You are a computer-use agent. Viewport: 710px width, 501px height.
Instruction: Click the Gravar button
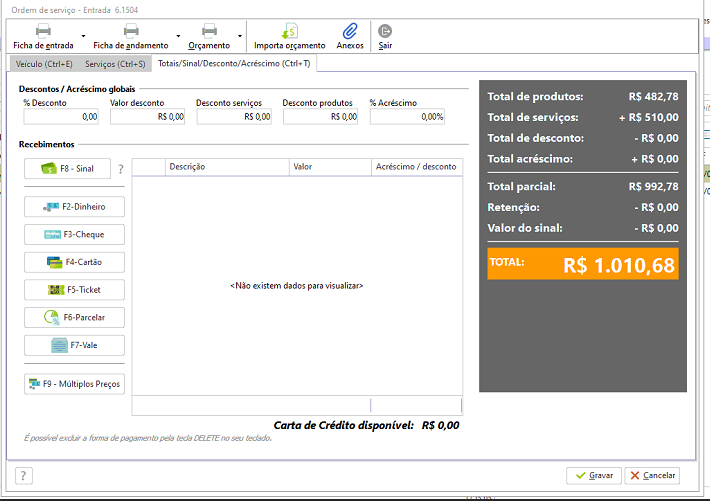tap(594, 476)
